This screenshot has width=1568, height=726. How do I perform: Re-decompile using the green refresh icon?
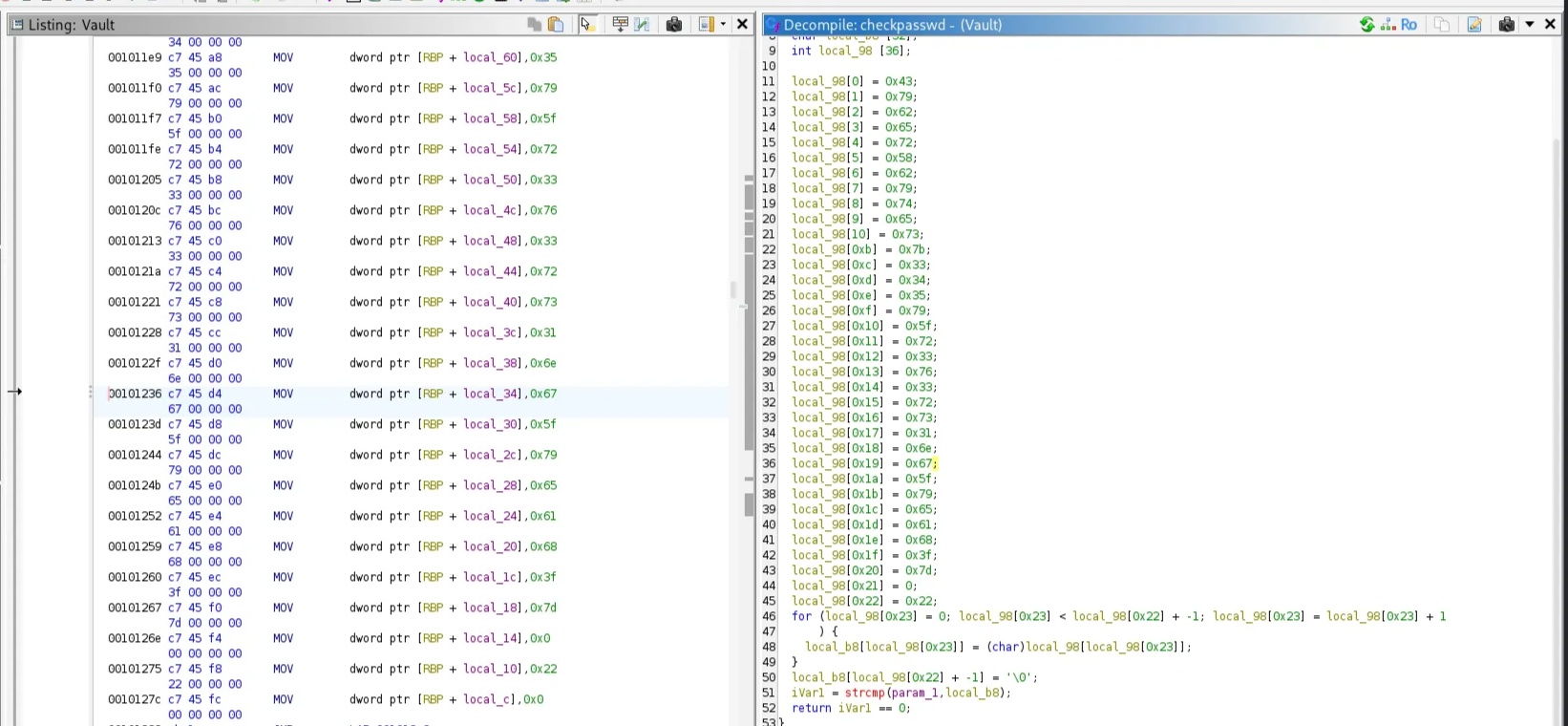pyautogui.click(x=1367, y=25)
